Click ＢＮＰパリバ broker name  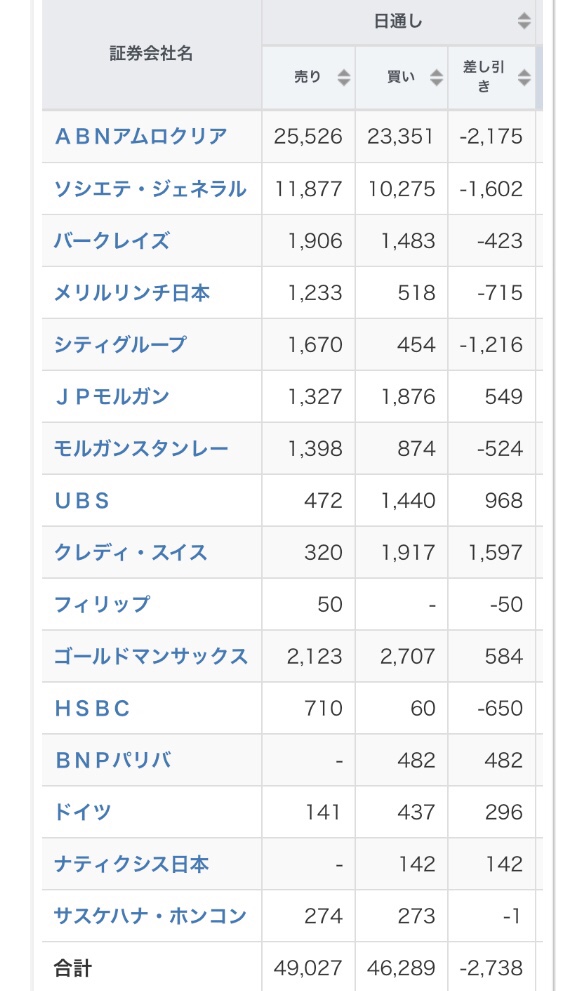113,760
